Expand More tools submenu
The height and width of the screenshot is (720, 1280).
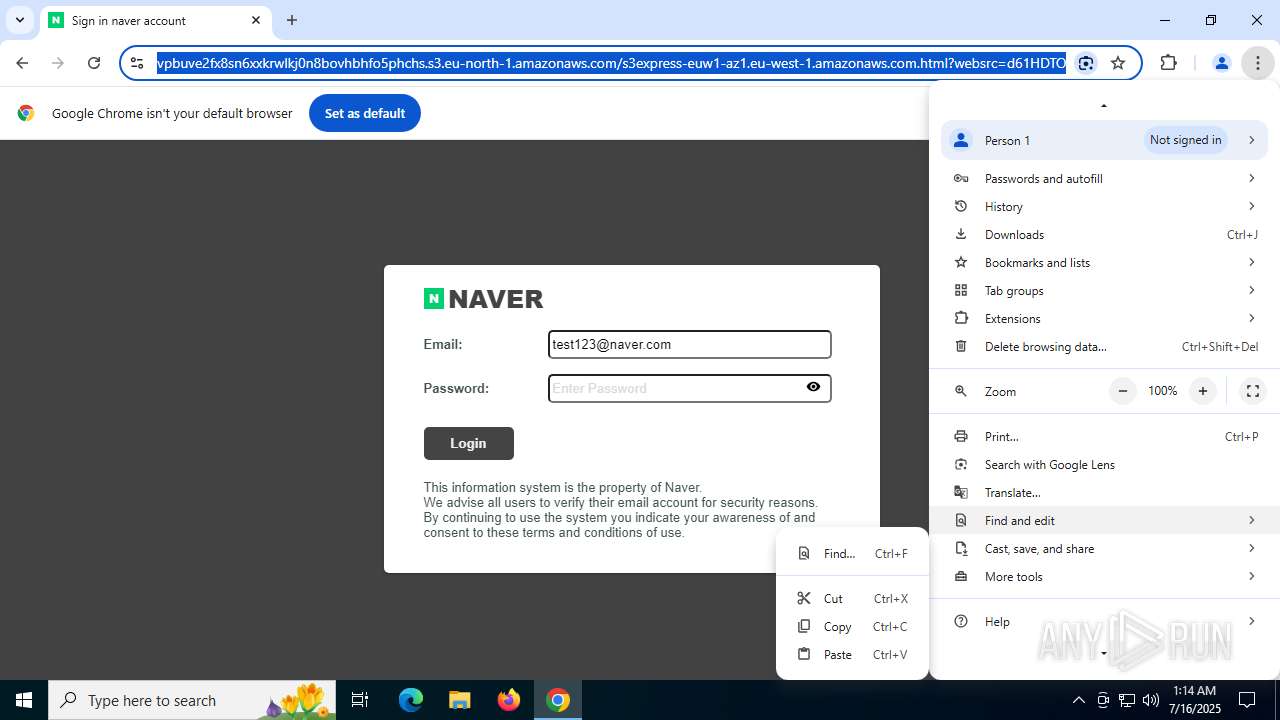pos(1104,576)
